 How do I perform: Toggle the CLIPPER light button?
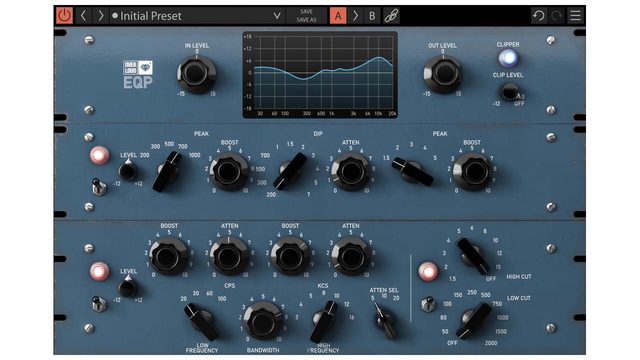(508, 58)
